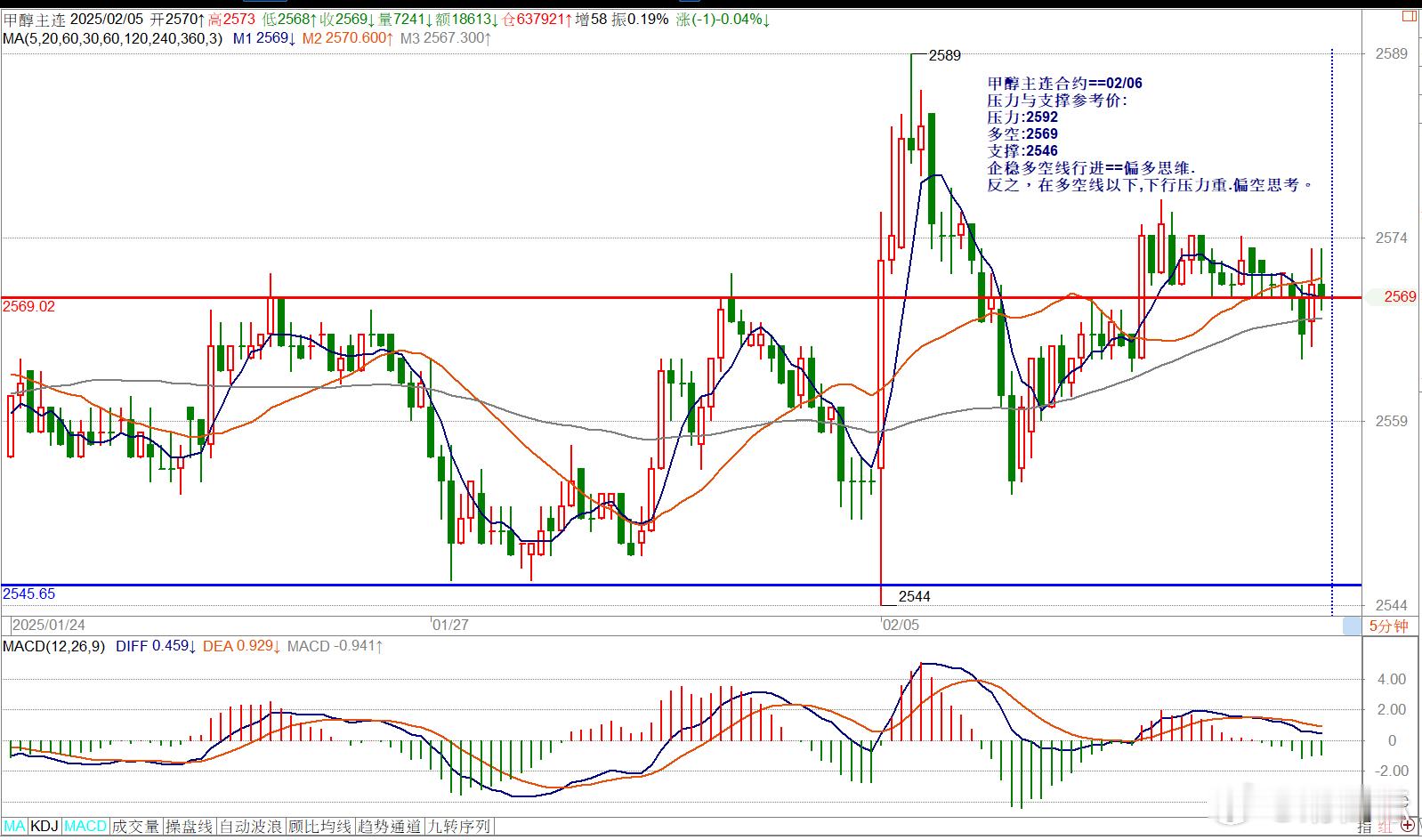The width and height of the screenshot is (1422, 840).
Task: Click the DIFF 0.459 value
Action: 156,646
